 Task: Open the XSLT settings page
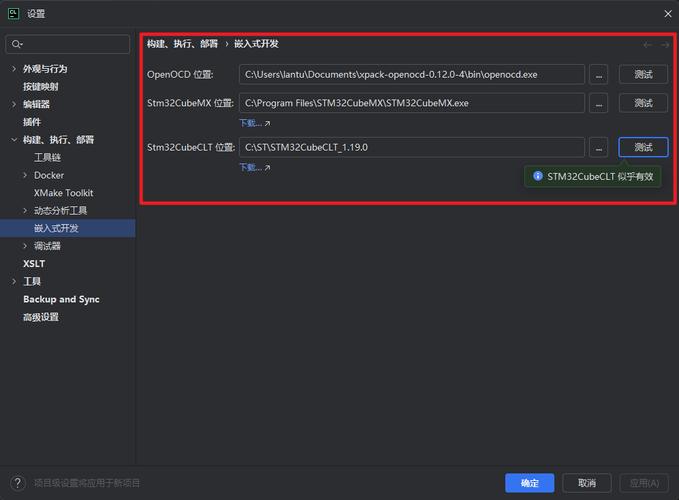click(x=34, y=264)
